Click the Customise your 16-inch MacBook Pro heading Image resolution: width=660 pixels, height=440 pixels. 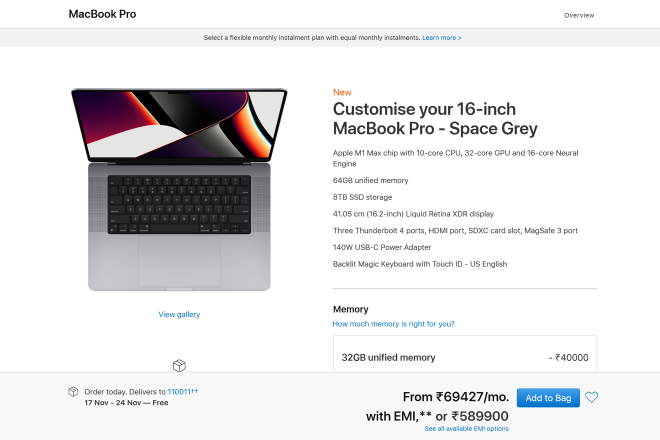(x=435, y=119)
